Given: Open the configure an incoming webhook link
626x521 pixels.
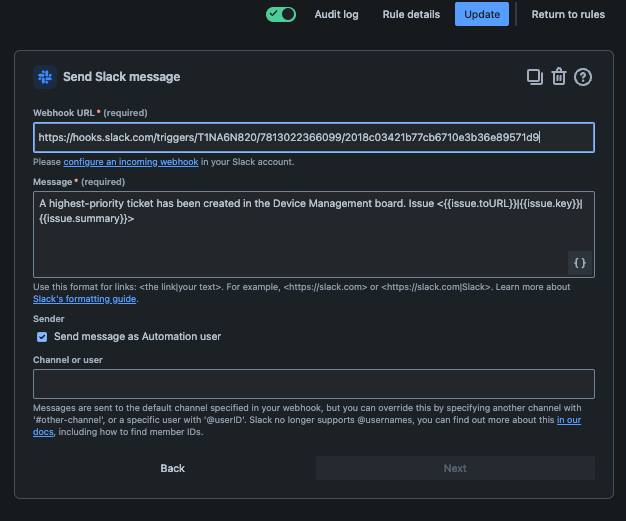Looking at the screenshot, I should pos(131,162).
